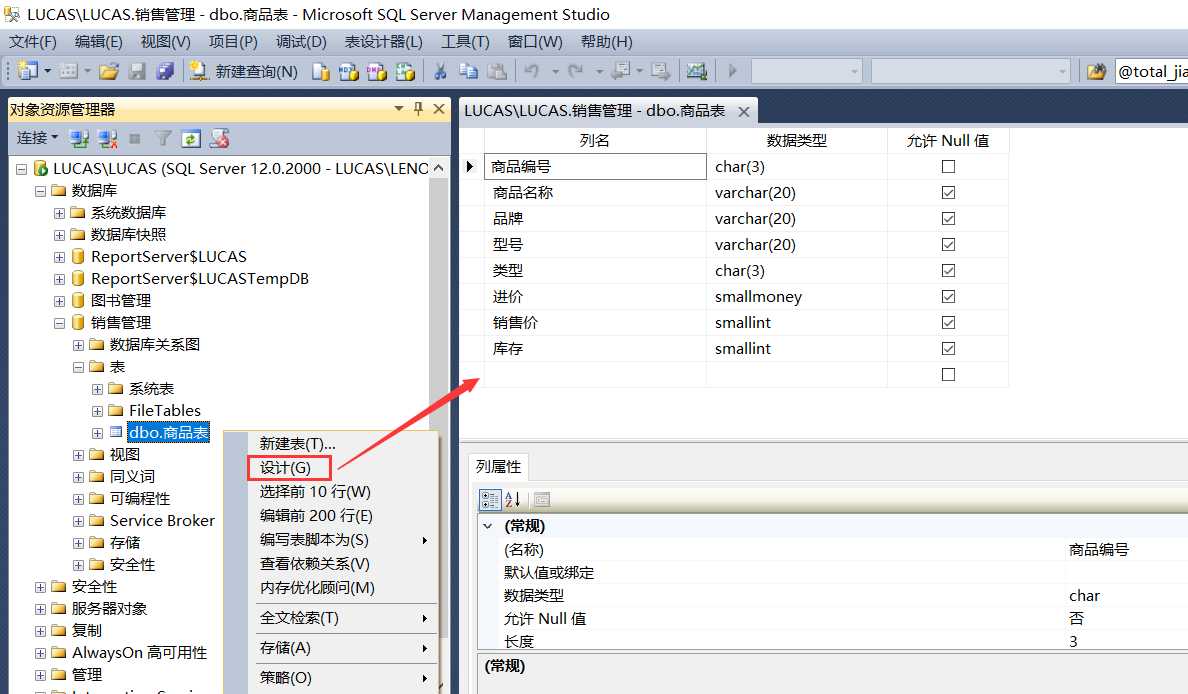Click the Cut scissors icon
Screen dimensions: 1188x694
[440, 71]
